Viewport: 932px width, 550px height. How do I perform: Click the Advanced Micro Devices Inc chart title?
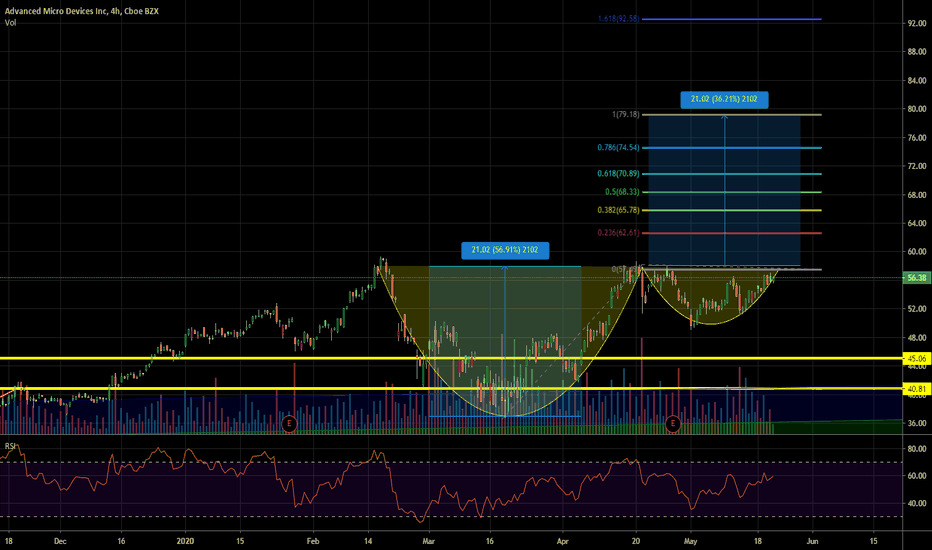click(x=81, y=11)
